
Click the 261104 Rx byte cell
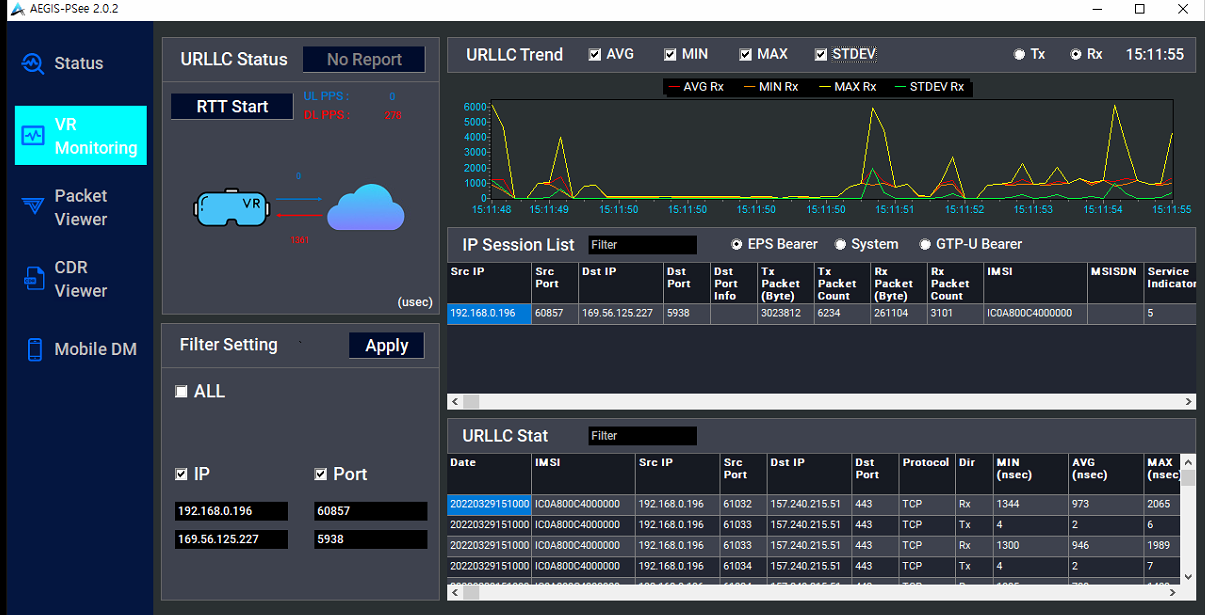pyautogui.click(x=898, y=313)
